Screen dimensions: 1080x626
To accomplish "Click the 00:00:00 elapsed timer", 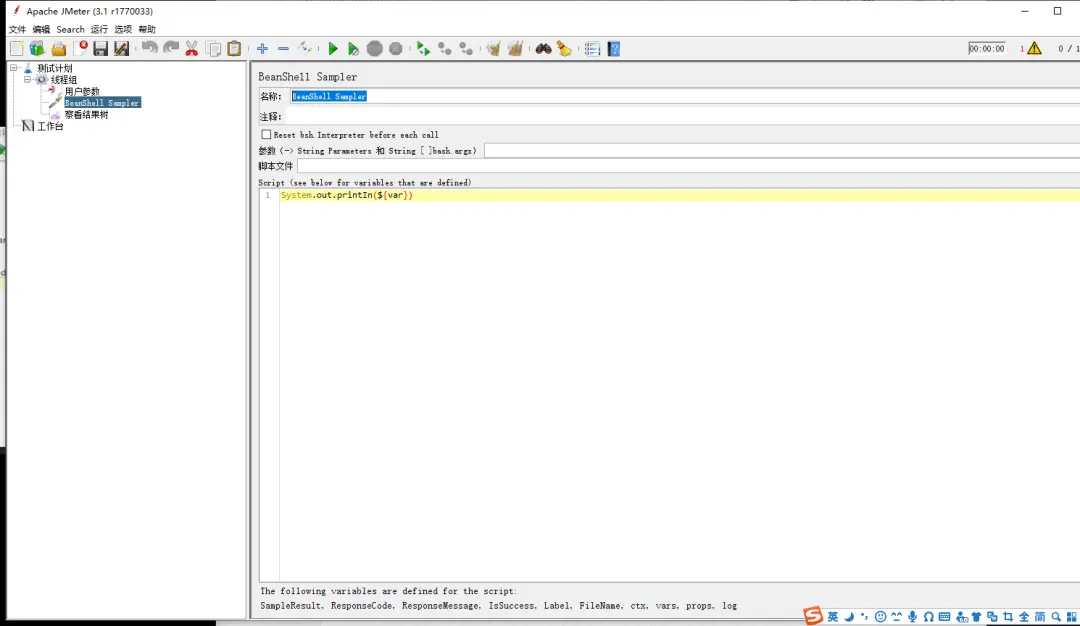I will [x=986, y=48].
